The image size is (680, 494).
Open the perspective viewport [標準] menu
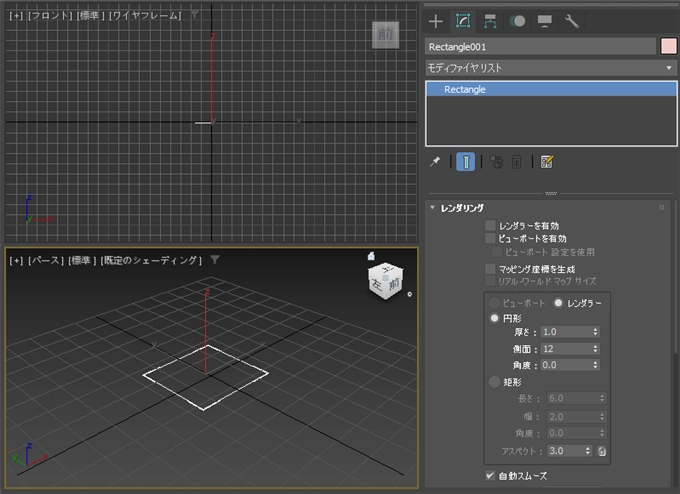82,260
